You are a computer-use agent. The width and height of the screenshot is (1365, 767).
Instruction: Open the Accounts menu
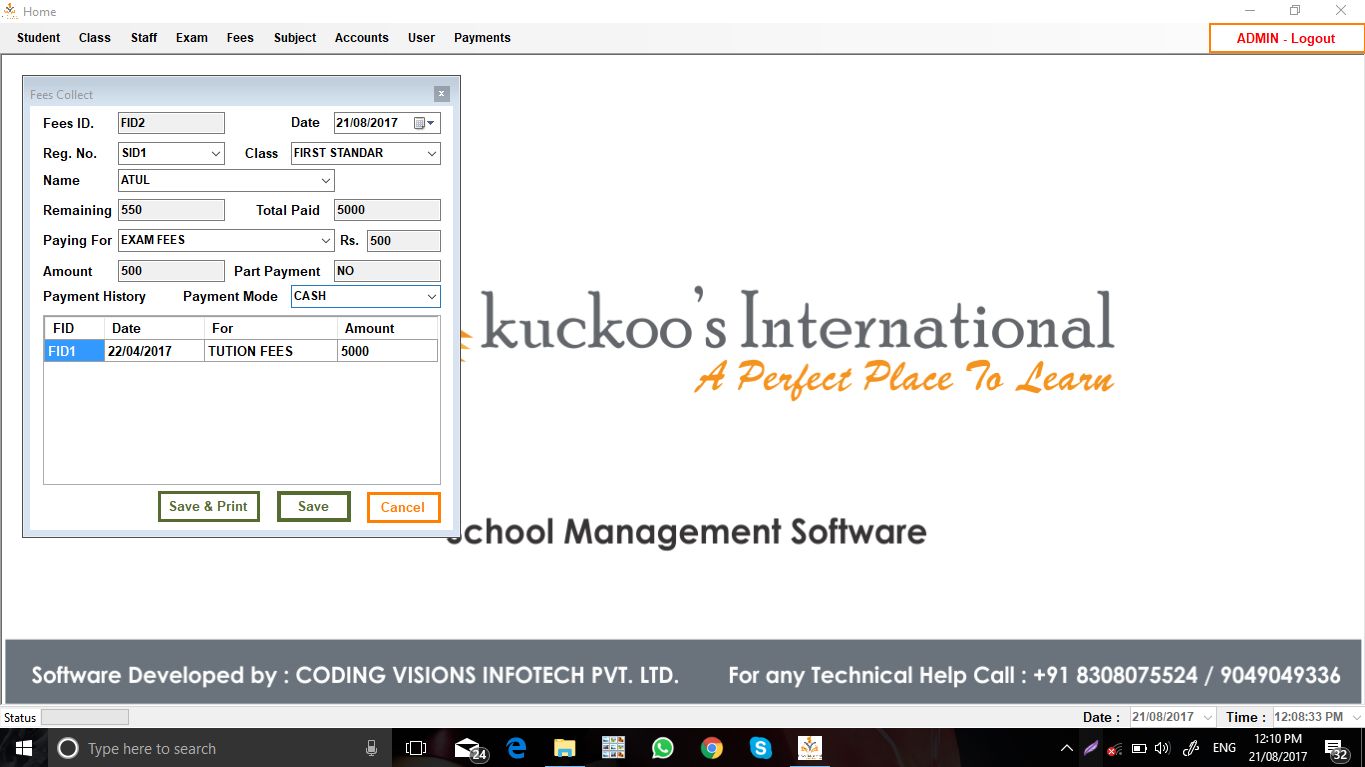click(x=362, y=38)
